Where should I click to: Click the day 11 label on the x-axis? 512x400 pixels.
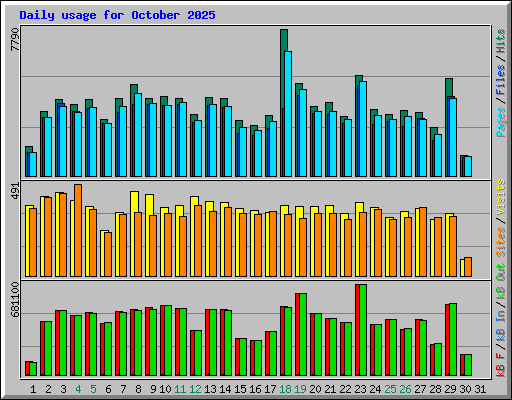(x=180, y=389)
